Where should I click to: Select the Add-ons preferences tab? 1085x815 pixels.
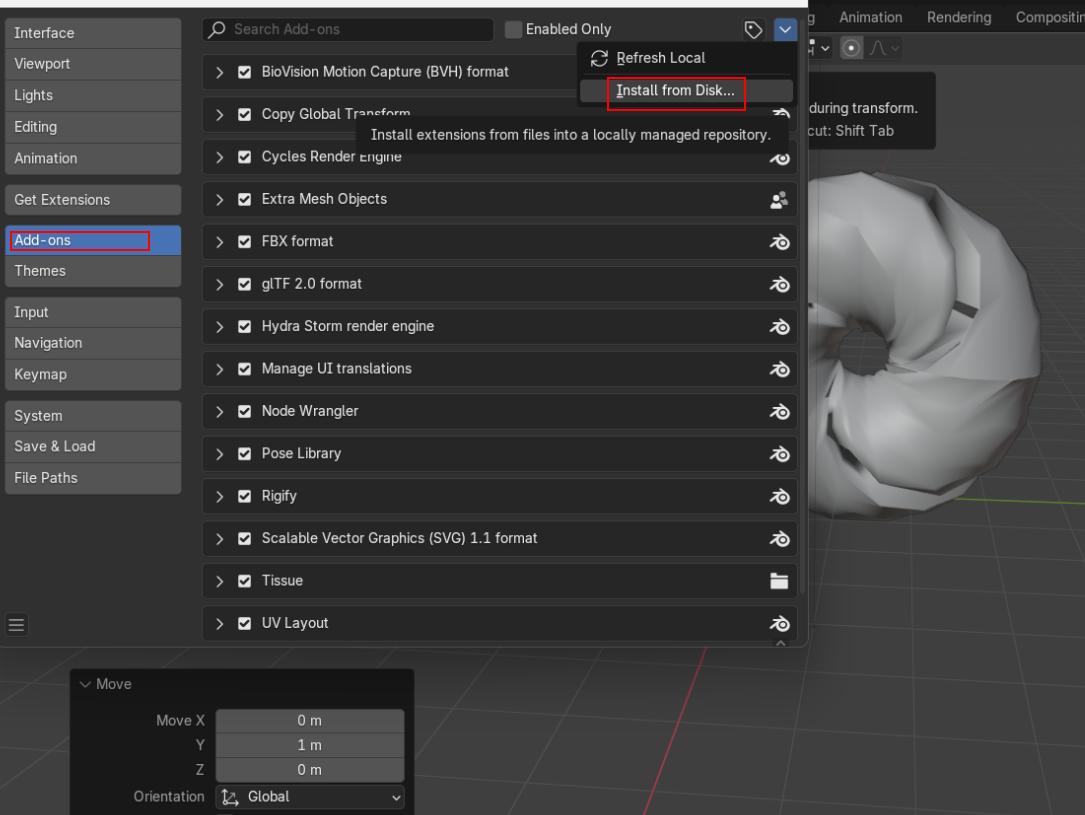coord(93,240)
